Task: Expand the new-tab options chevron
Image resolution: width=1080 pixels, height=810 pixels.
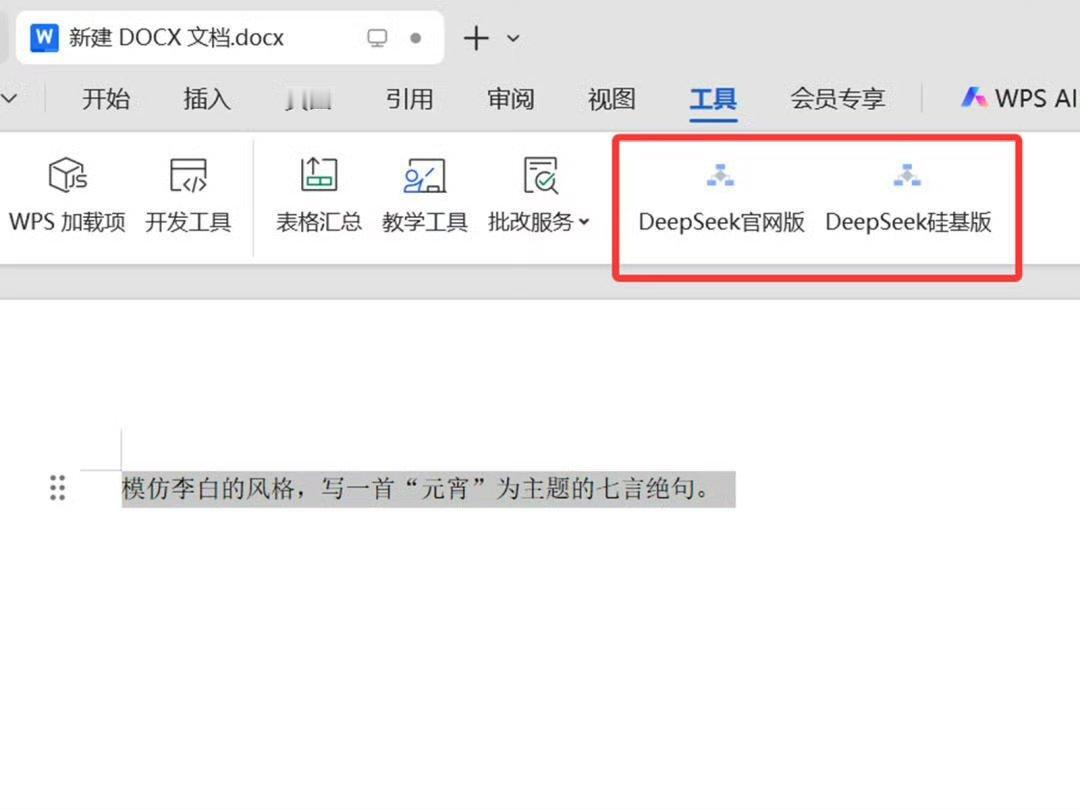Action: [513, 39]
